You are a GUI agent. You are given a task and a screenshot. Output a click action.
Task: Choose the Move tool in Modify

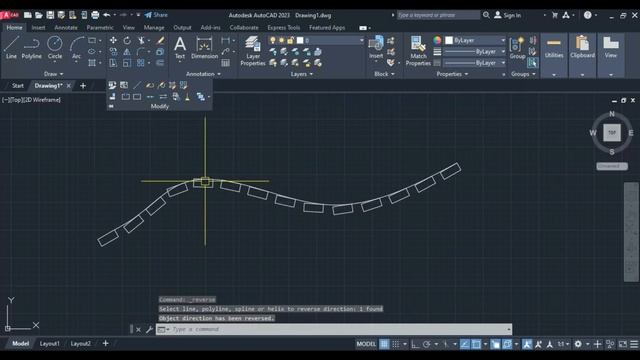[x=113, y=40]
